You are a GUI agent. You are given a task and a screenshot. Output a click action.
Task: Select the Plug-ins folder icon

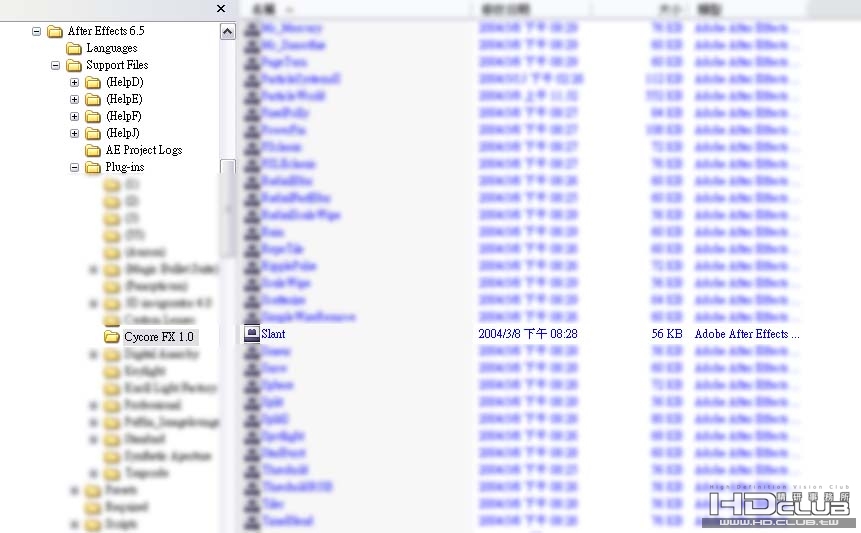[x=93, y=167]
